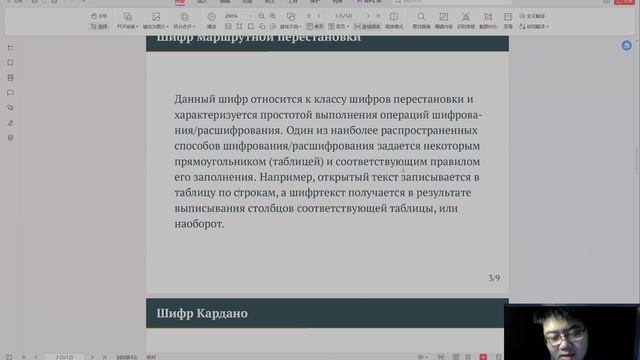The height and width of the screenshot is (360, 640).
Task: Click the page number field in toolbar
Action: (344, 16)
